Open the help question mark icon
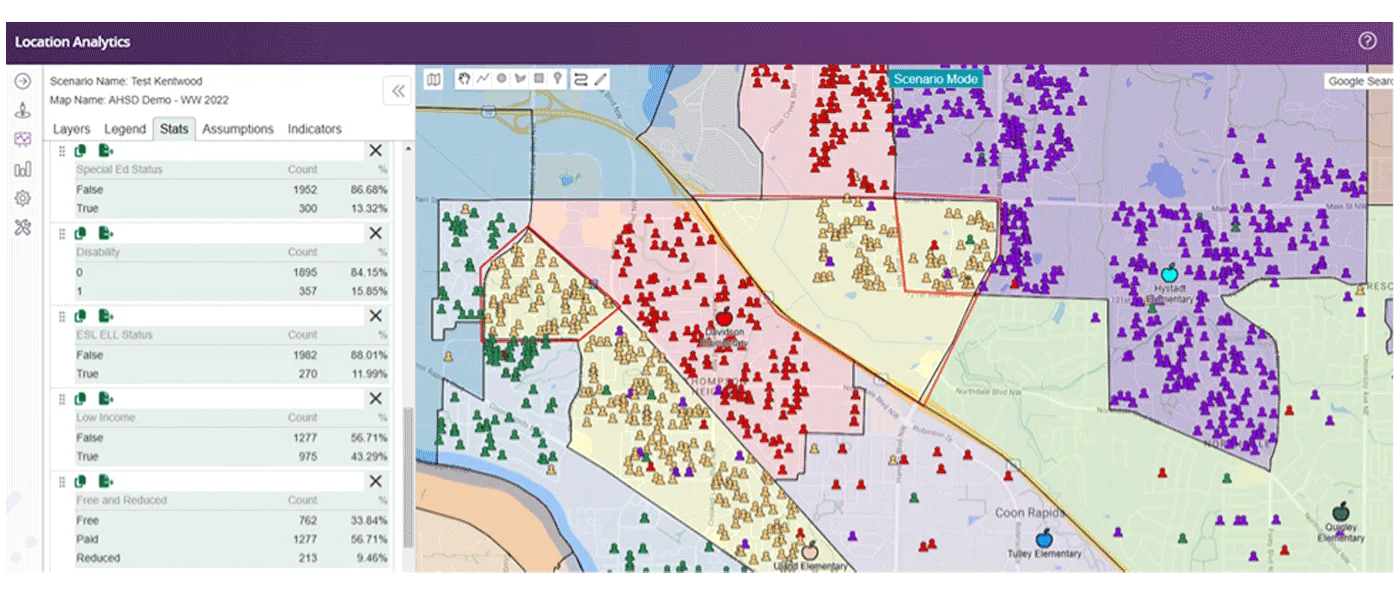The image size is (1400, 600). point(1367,41)
